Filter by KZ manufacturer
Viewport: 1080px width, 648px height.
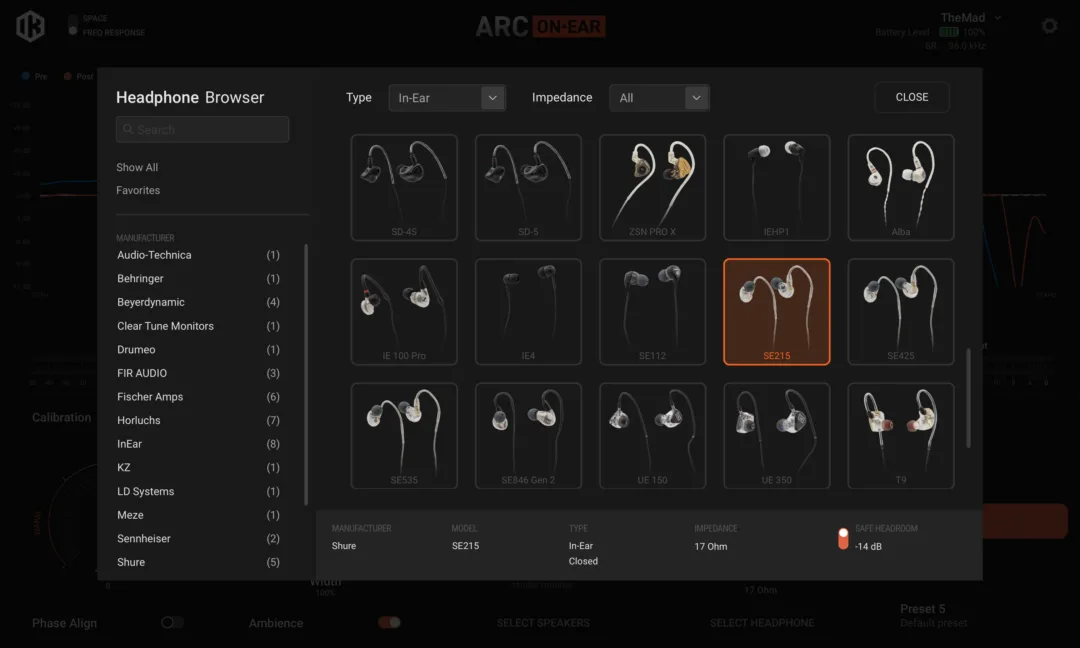[x=198, y=468]
